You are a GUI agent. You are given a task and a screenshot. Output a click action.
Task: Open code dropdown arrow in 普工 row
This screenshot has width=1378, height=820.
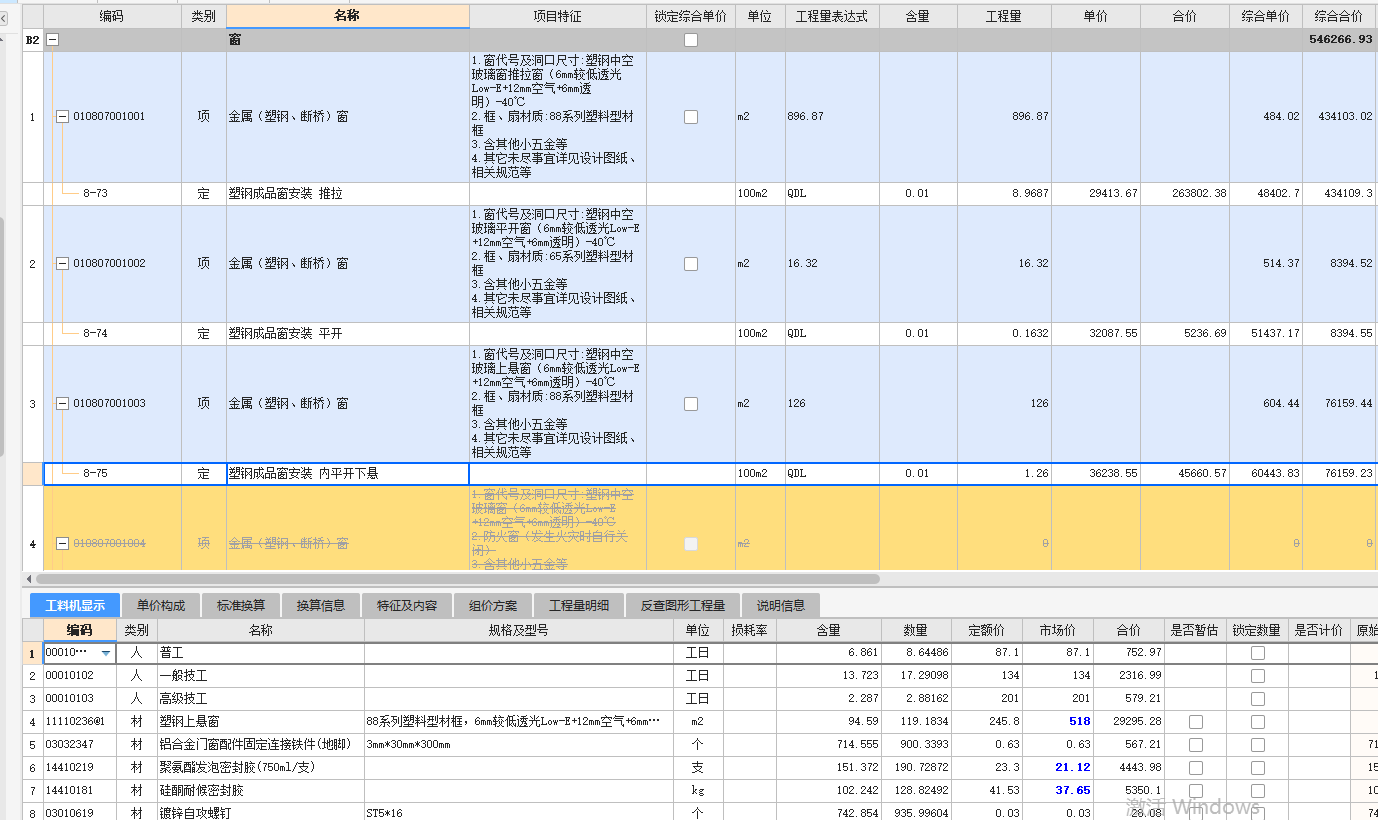coord(106,653)
